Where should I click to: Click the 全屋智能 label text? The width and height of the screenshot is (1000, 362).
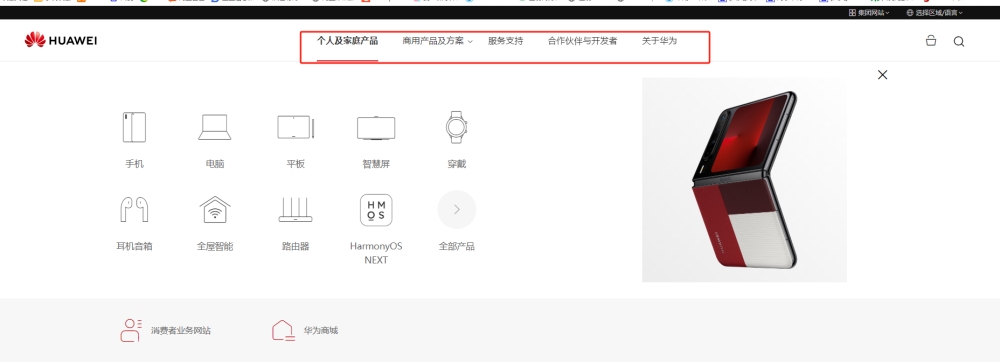click(x=214, y=246)
